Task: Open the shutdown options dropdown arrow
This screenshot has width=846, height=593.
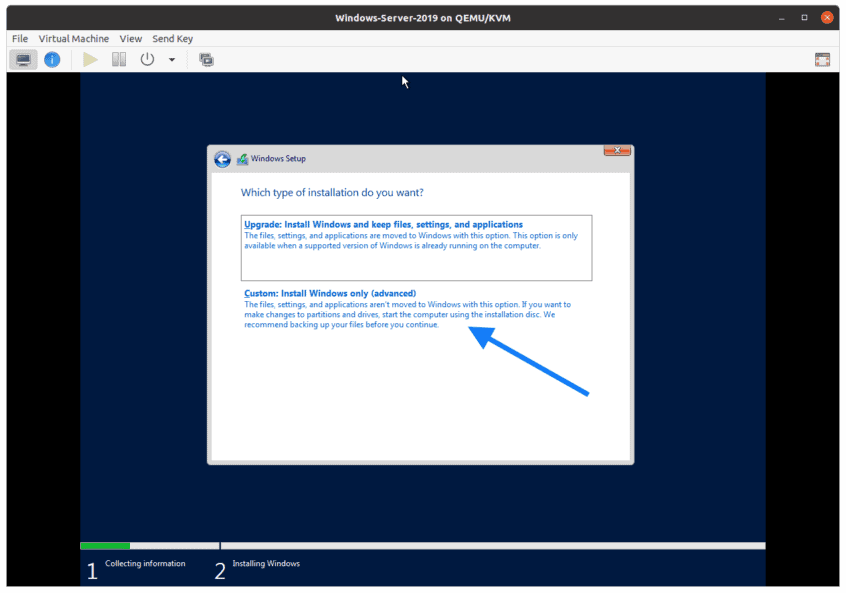Action: pyautogui.click(x=170, y=59)
